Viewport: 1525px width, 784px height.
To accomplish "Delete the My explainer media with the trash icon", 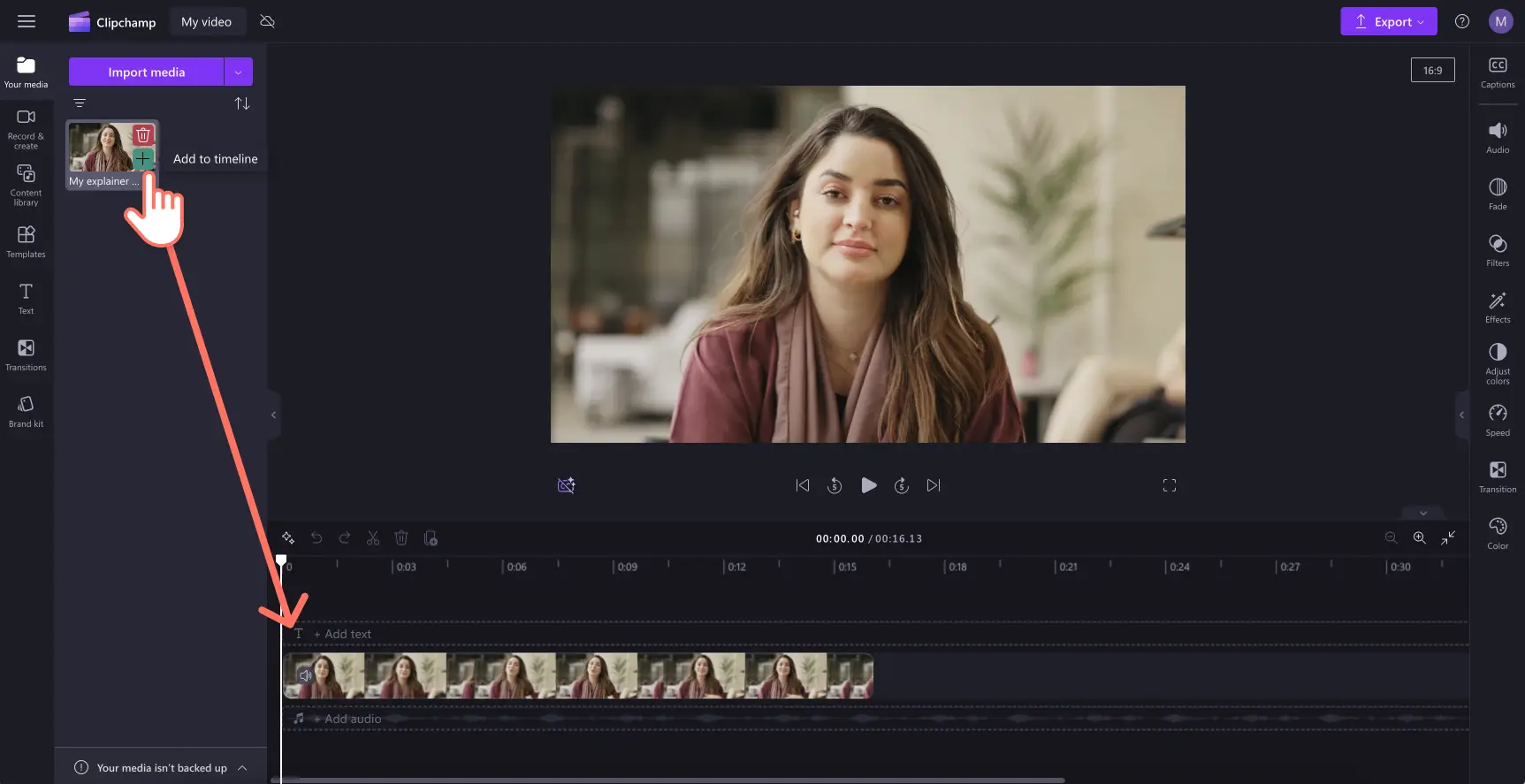I will tap(143, 135).
